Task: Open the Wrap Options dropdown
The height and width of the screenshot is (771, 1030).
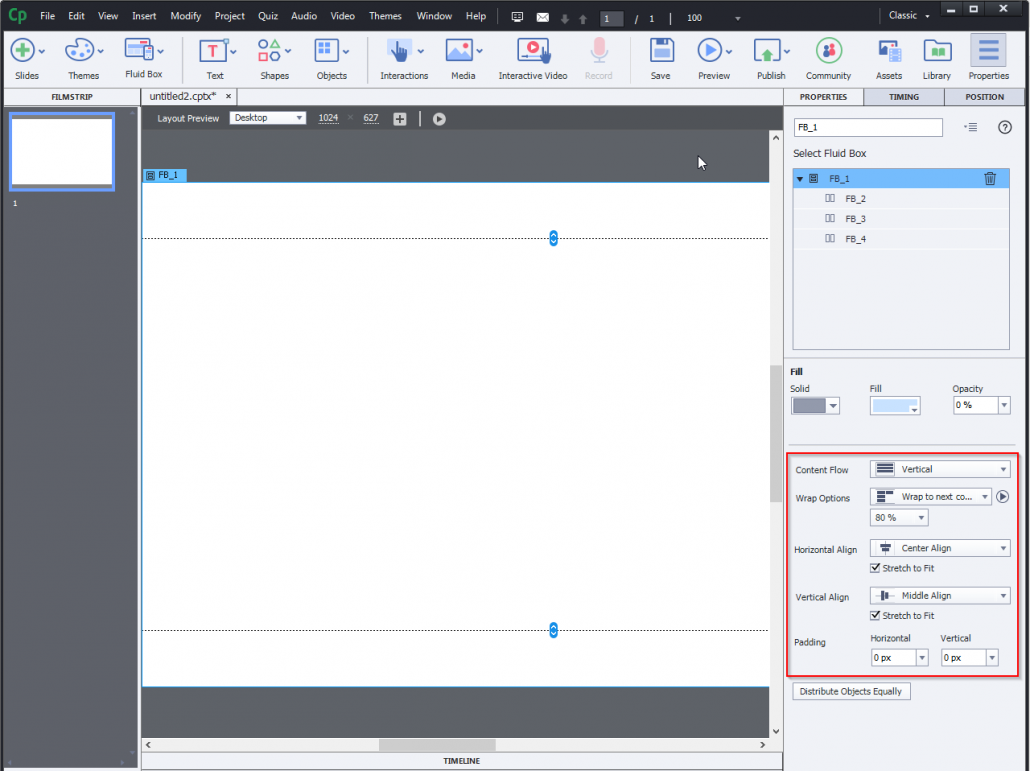Action: coord(930,496)
